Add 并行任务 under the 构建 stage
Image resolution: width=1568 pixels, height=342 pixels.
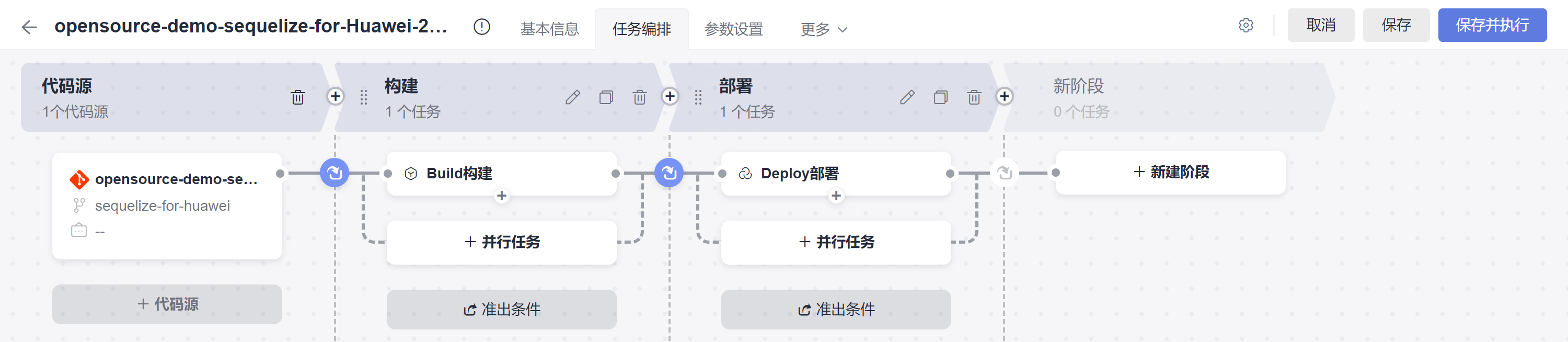(502, 242)
